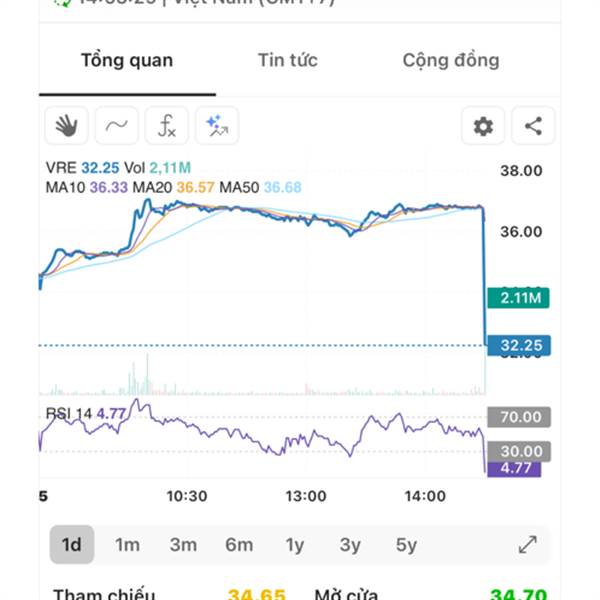600x600 pixels.
Task: Open the Tin tức tab
Action: pos(287,60)
